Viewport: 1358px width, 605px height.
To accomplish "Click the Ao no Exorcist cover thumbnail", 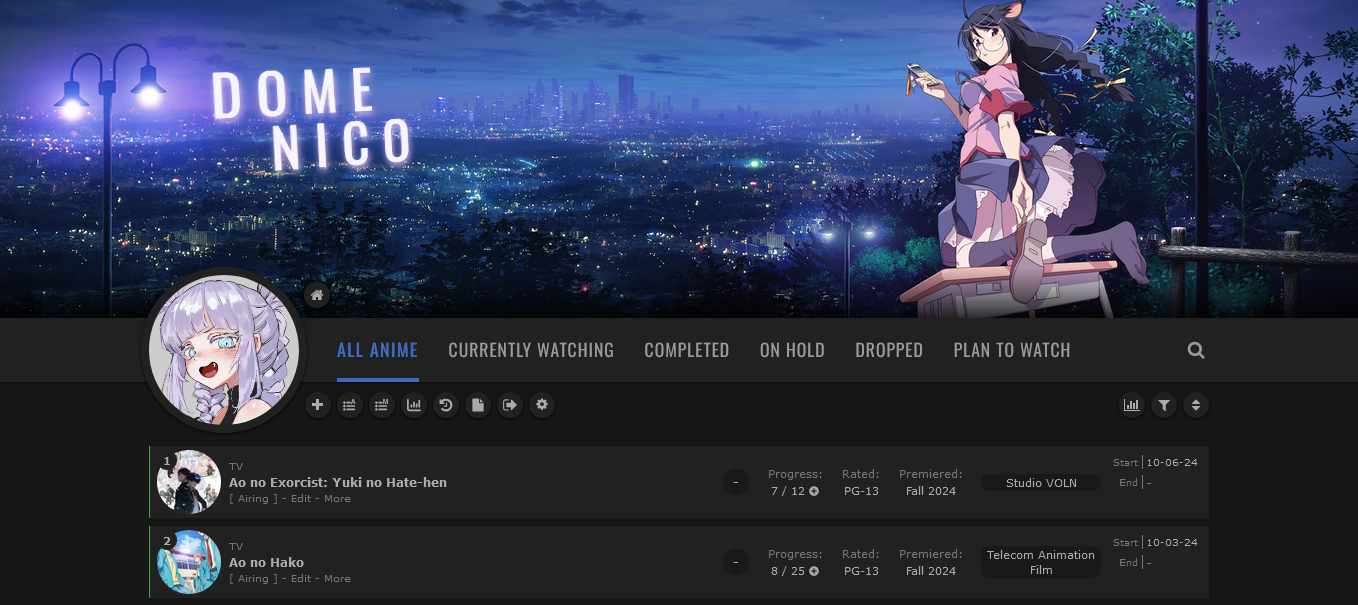I will point(189,482).
